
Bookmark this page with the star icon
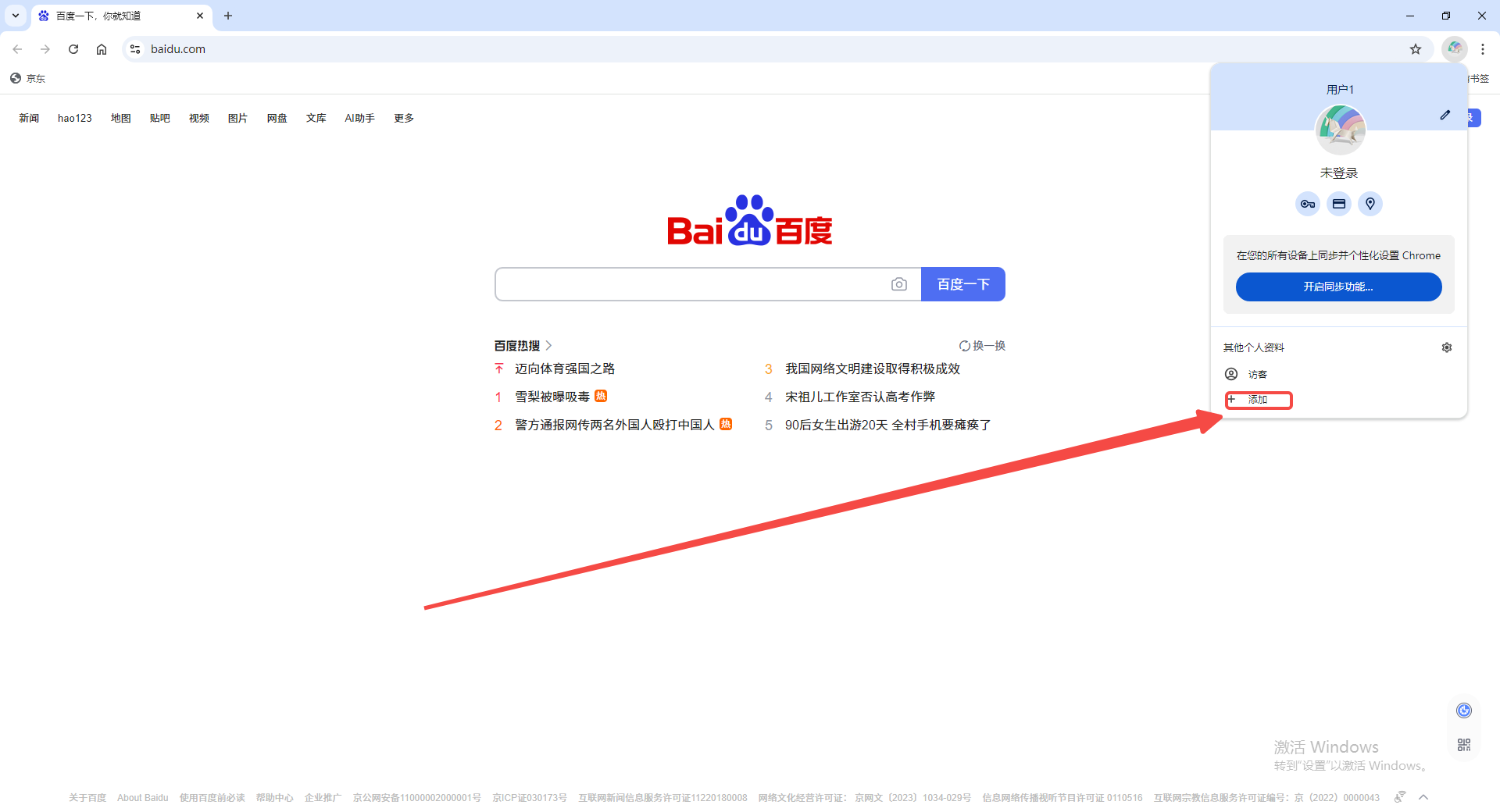click(1416, 49)
